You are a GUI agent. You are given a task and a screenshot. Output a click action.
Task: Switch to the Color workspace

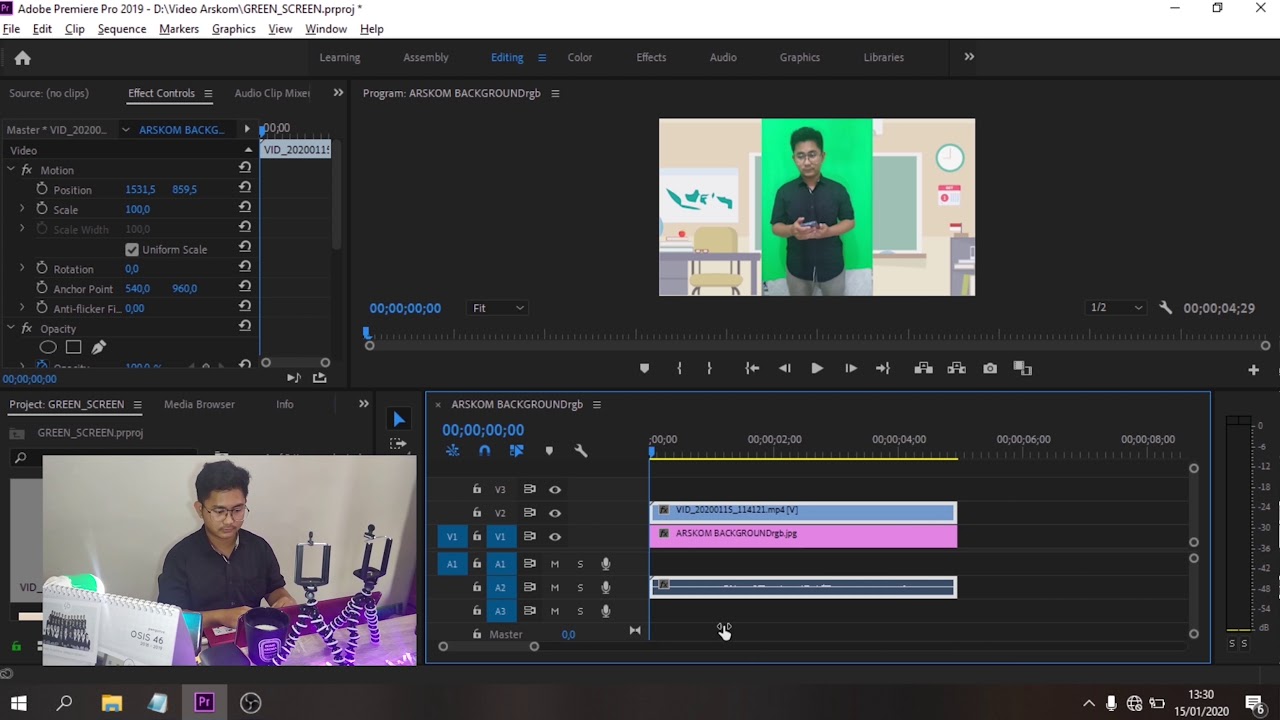580,57
